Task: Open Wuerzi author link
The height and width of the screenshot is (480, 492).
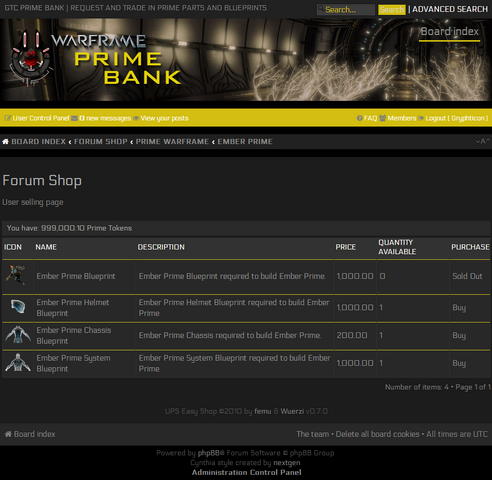Action: 292,411
